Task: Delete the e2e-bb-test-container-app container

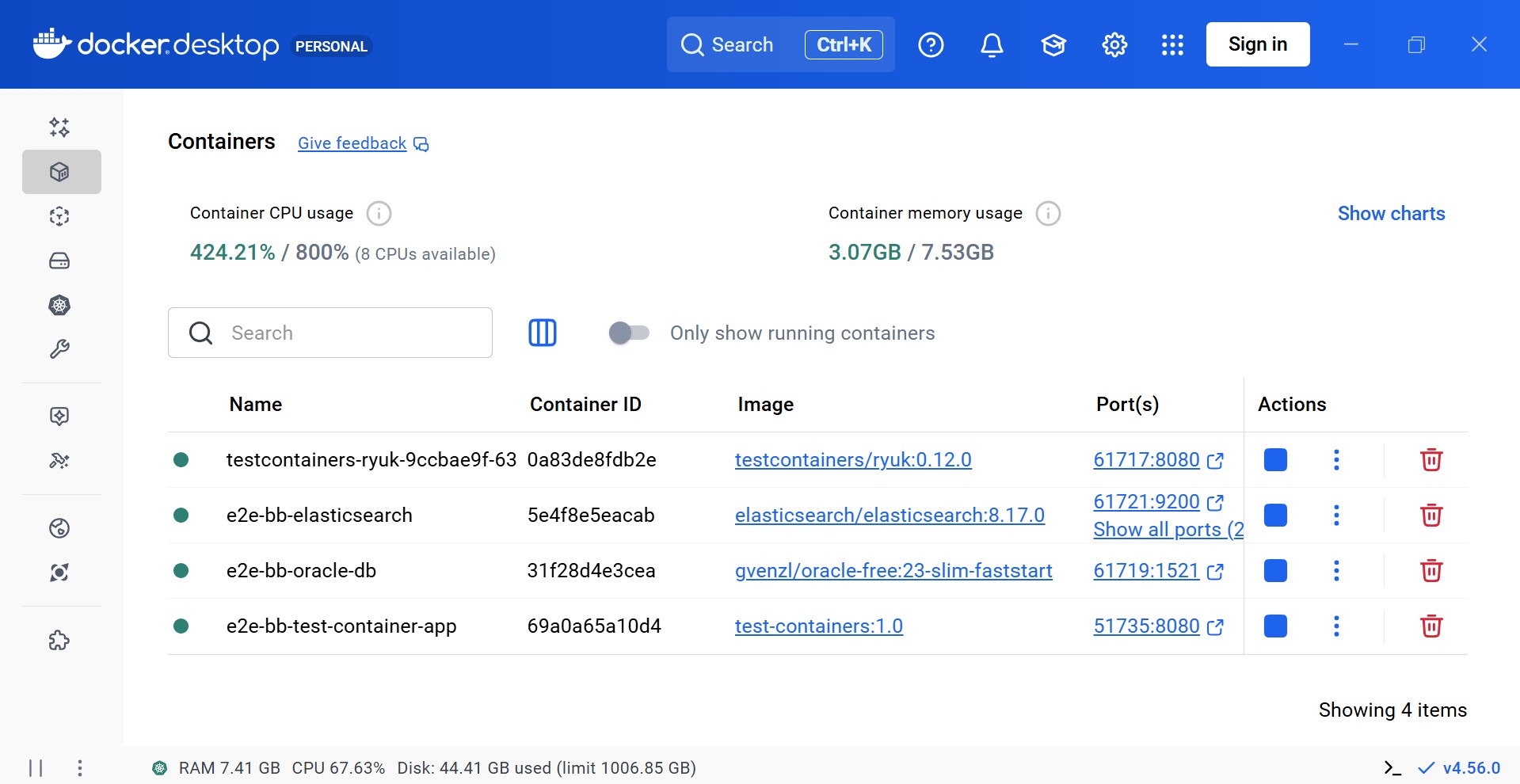Action: point(1431,626)
